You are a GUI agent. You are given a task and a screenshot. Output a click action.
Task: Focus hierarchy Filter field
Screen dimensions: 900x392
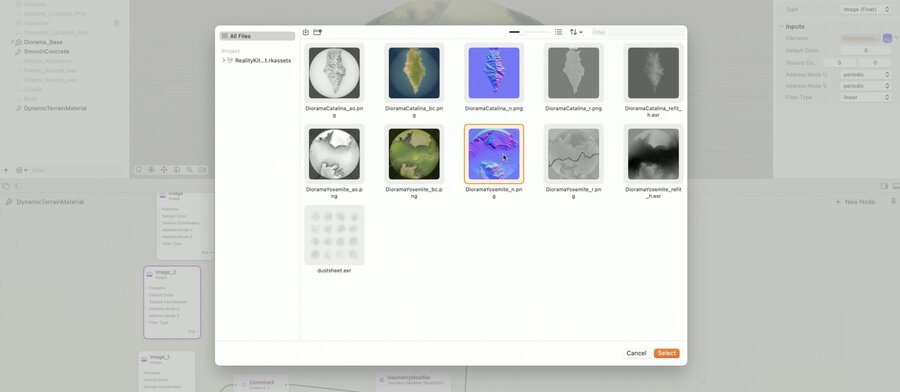[x=77, y=170]
